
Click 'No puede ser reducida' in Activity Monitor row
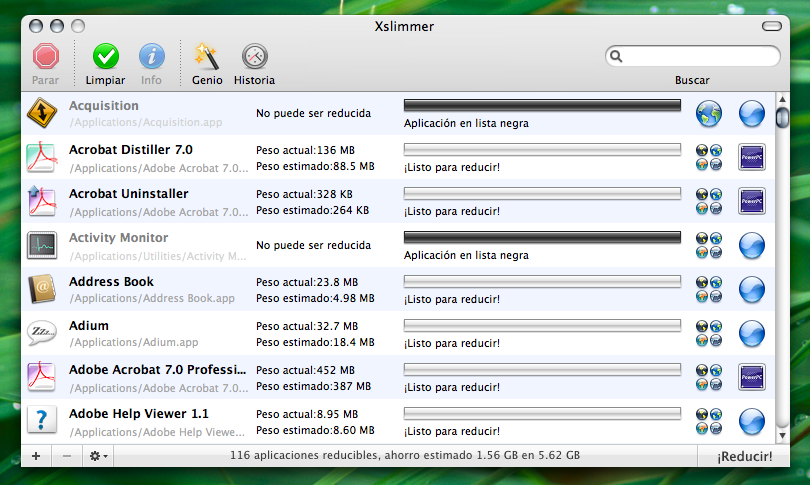[314, 245]
